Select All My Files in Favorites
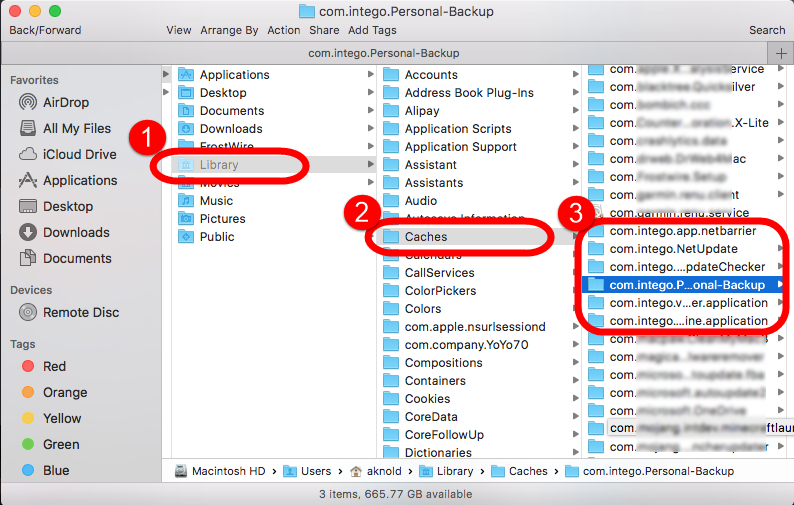Screen dimensions: 794x505 [x=65, y=128]
